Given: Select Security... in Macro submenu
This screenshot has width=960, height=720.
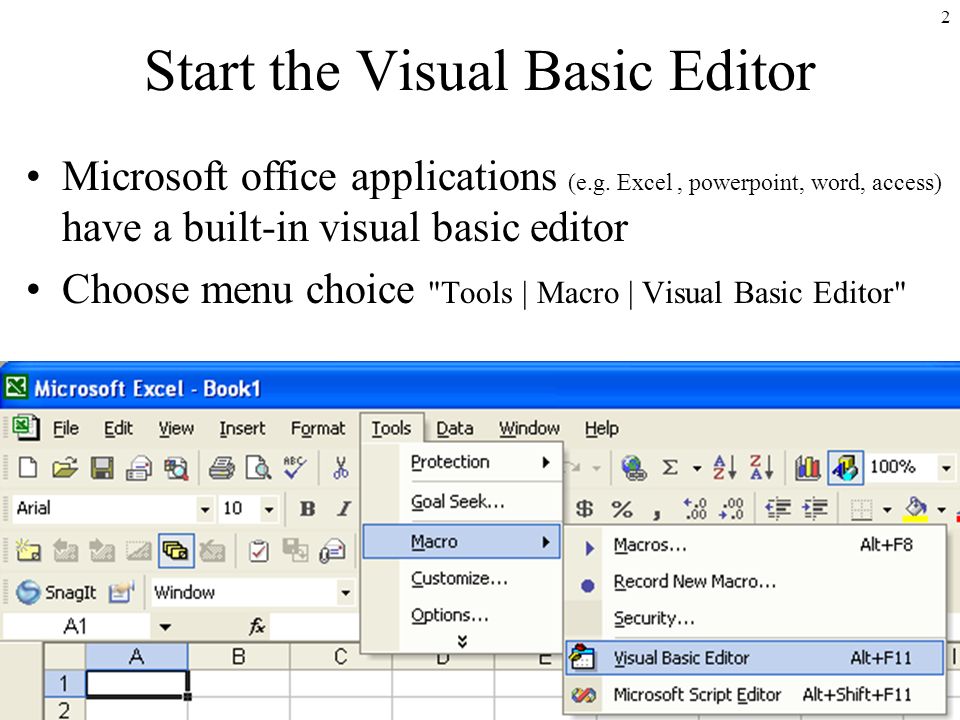Looking at the screenshot, I should pos(754,618).
